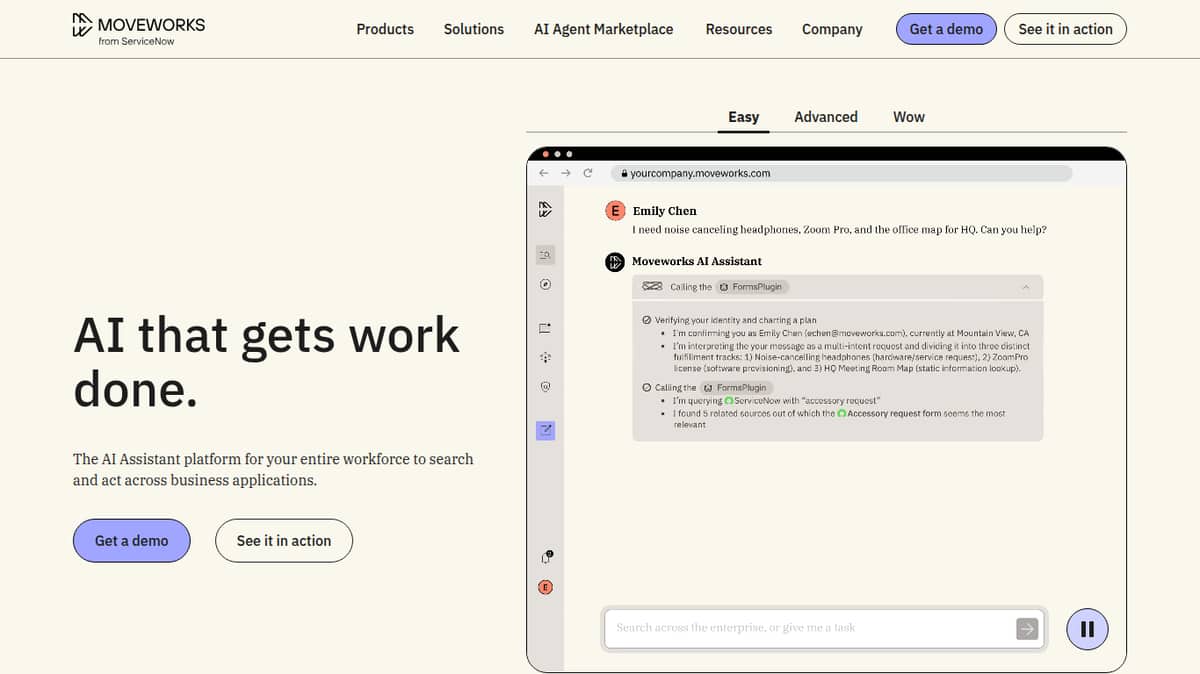Click the demo browser back arrow
Image resolution: width=1200 pixels, height=674 pixels.
pyautogui.click(x=544, y=173)
